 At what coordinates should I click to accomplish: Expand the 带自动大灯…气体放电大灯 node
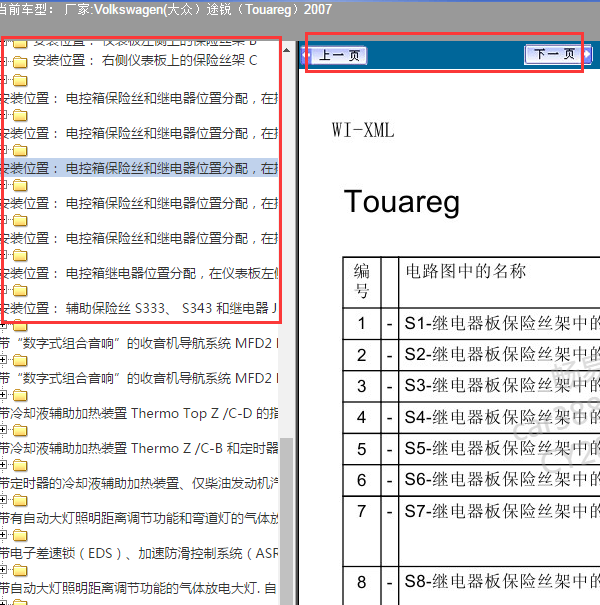[x=3, y=571]
